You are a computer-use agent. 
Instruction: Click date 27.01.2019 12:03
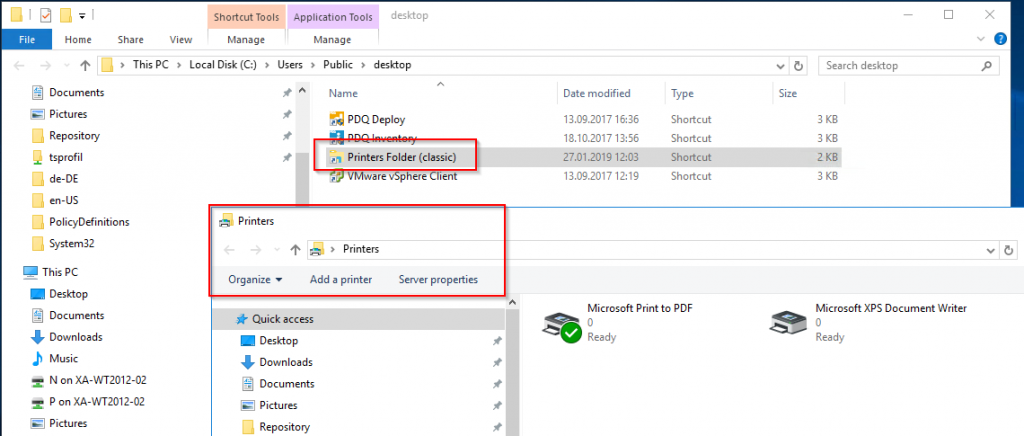[601, 157]
